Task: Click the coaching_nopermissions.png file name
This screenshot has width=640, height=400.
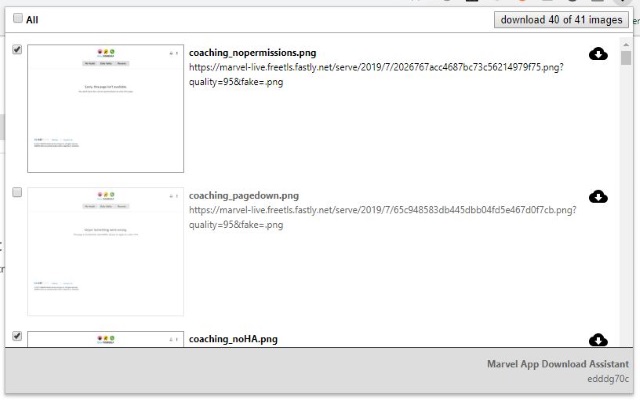Action: (252, 53)
